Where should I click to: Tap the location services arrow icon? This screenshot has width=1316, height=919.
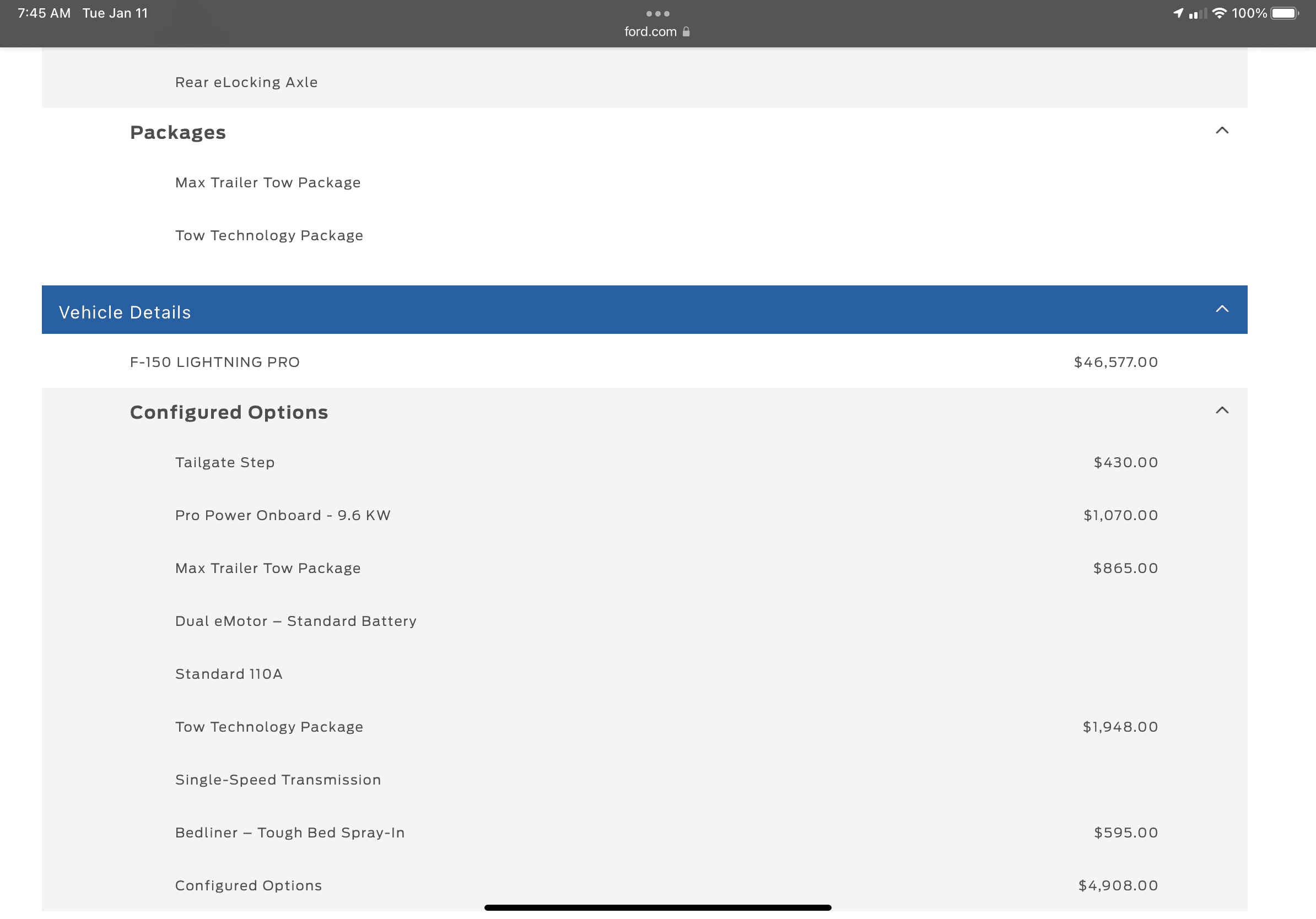[x=1178, y=13]
